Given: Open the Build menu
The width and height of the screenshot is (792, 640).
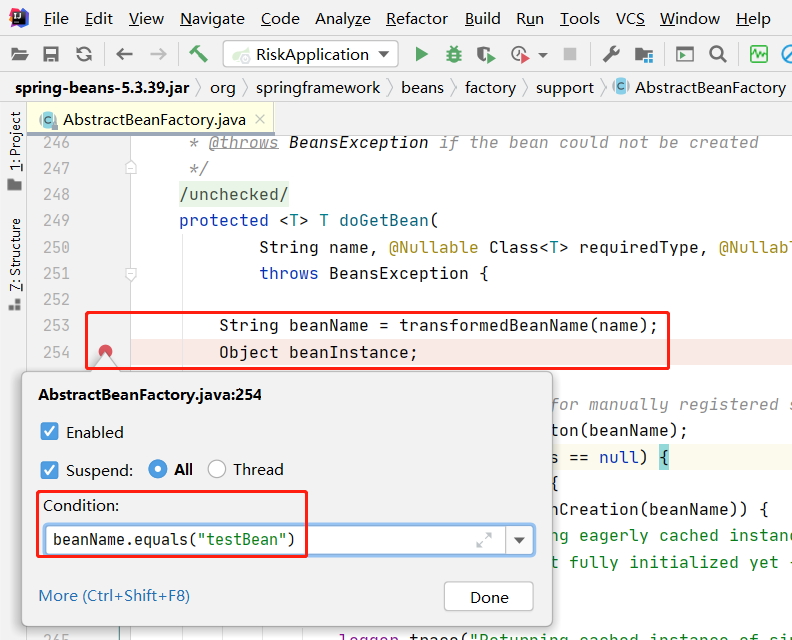Looking at the screenshot, I should 483,19.
